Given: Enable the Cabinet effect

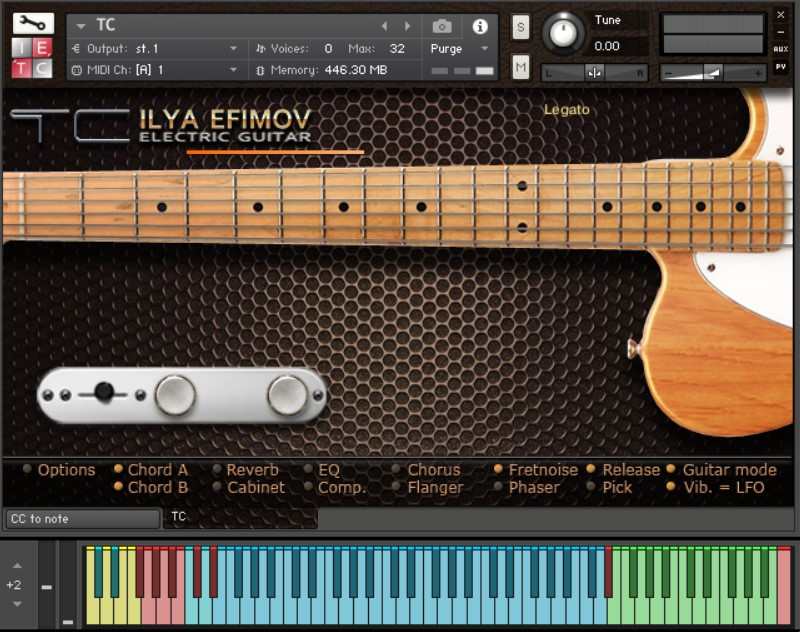Looking at the screenshot, I should 217,487.
